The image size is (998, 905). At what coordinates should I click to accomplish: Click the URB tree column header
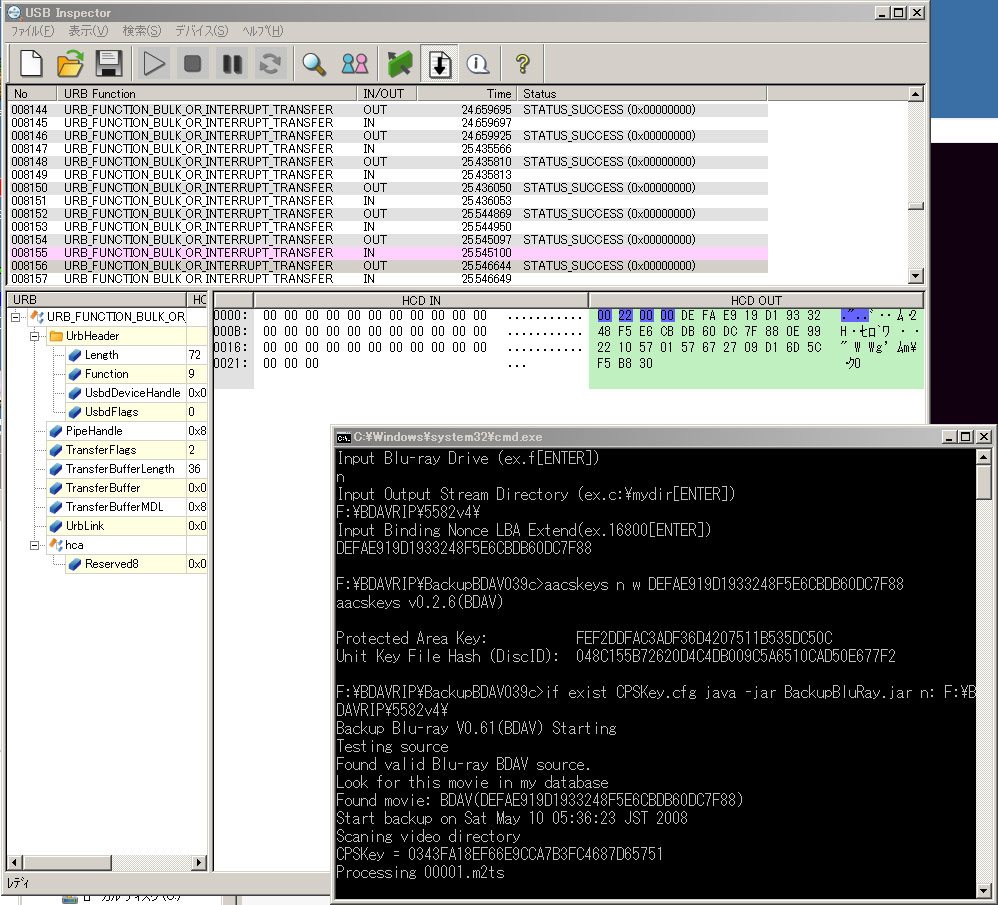[97, 300]
